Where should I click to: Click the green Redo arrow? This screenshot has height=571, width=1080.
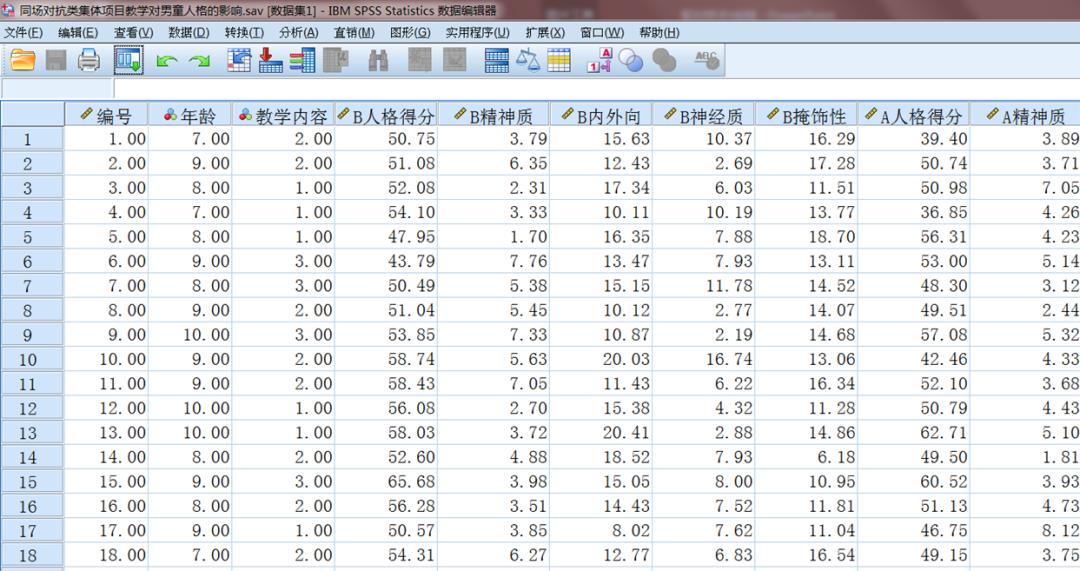[199, 62]
